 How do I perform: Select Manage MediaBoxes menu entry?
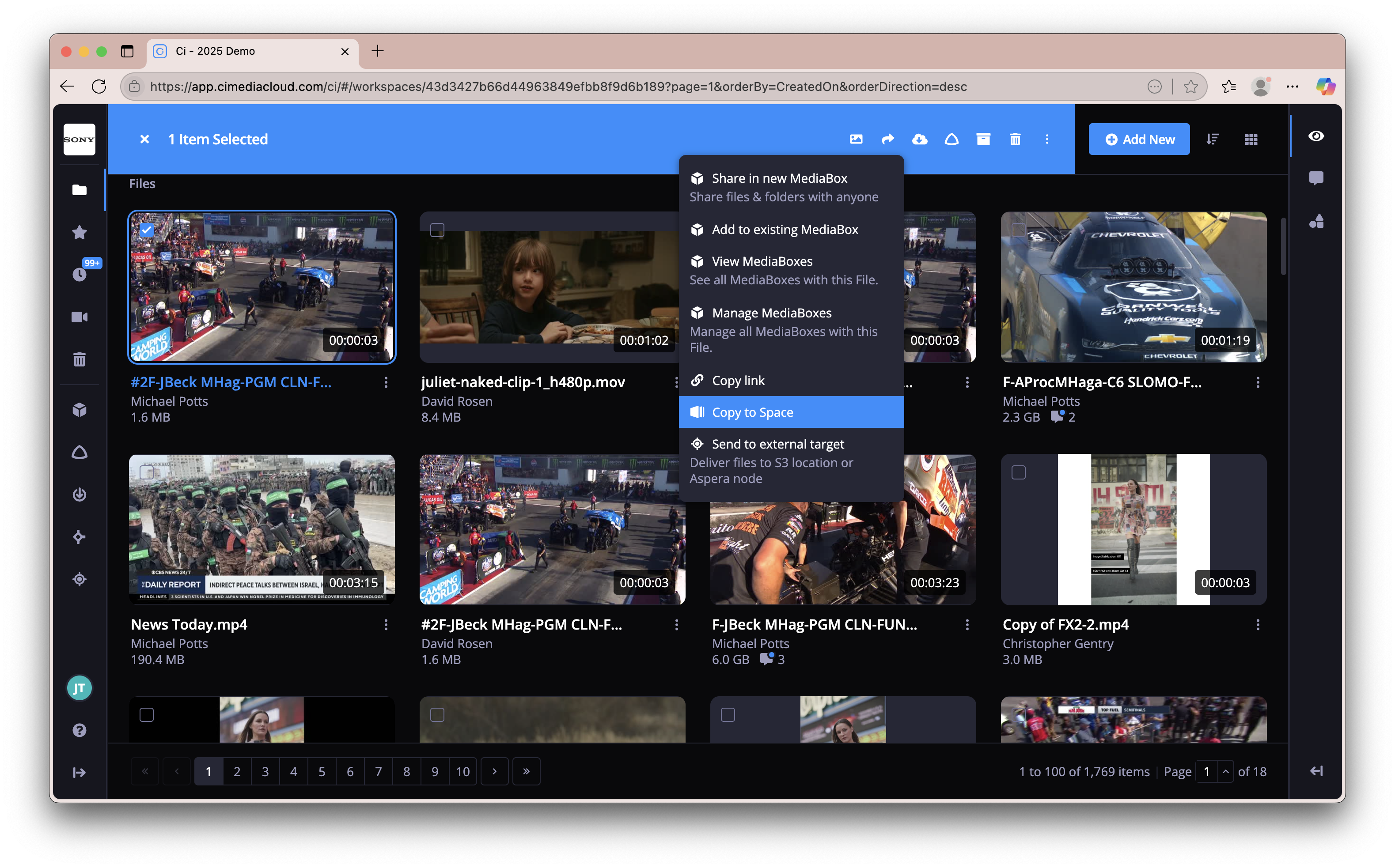pos(791,330)
